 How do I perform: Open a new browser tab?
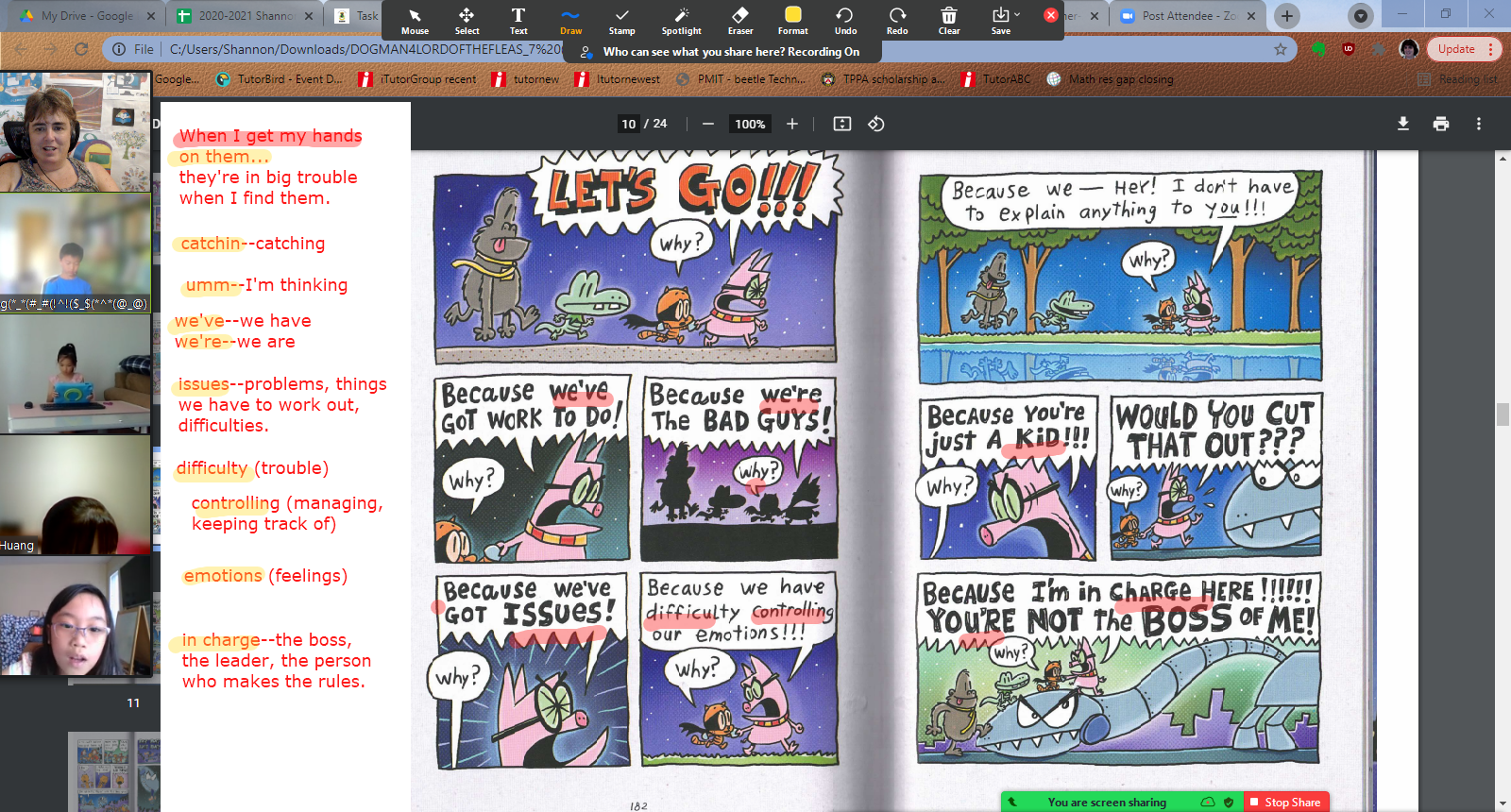click(x=1287, y=16)
